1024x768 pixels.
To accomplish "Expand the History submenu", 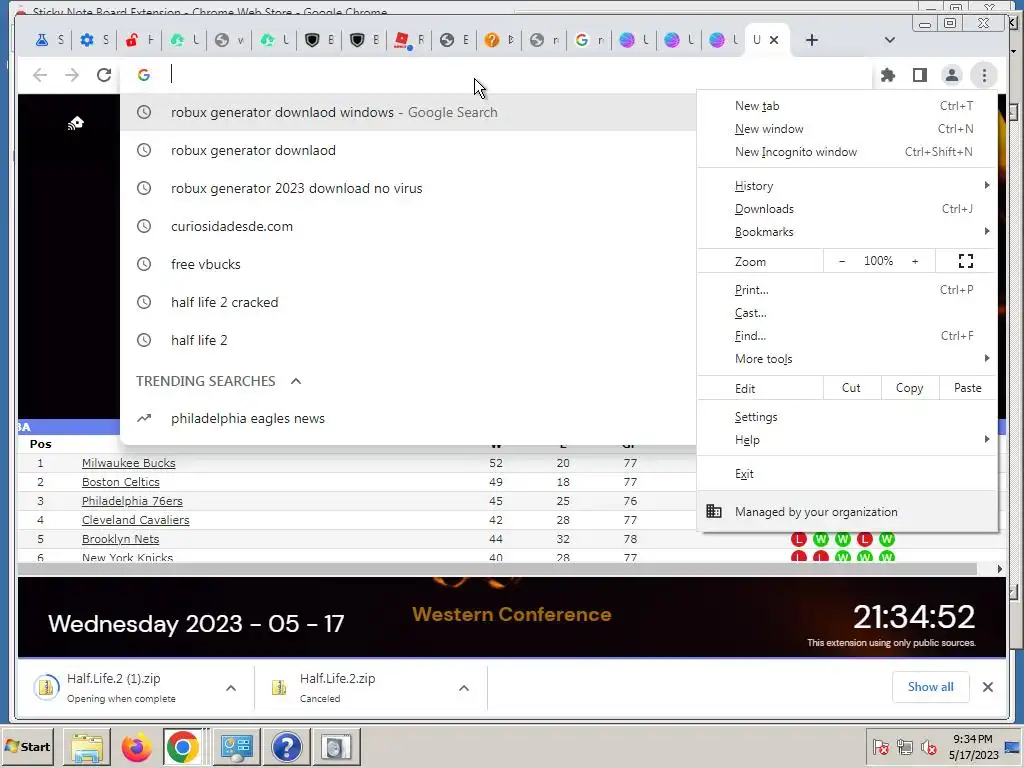I will point(847,186).
